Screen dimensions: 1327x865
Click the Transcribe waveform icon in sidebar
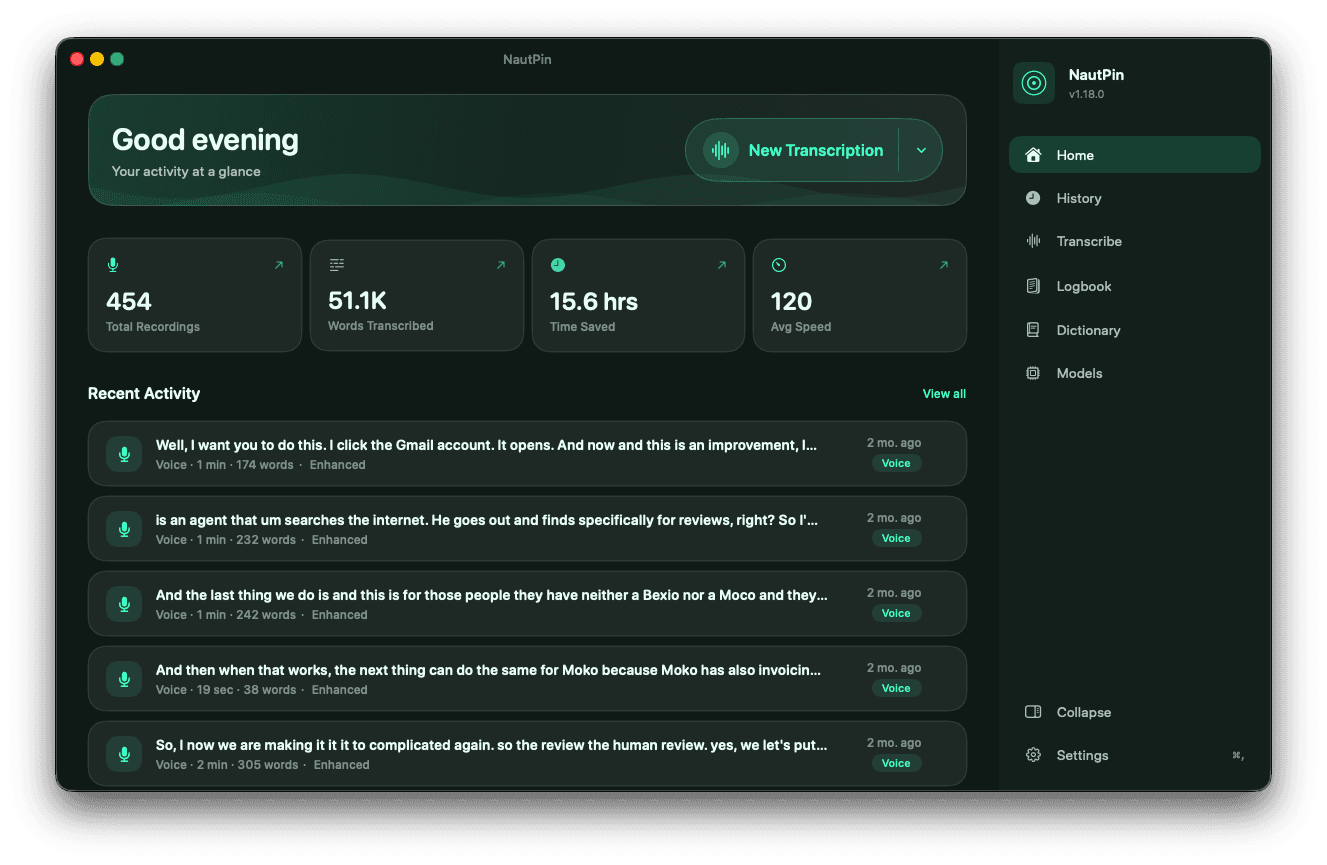tap(1033, 241)
